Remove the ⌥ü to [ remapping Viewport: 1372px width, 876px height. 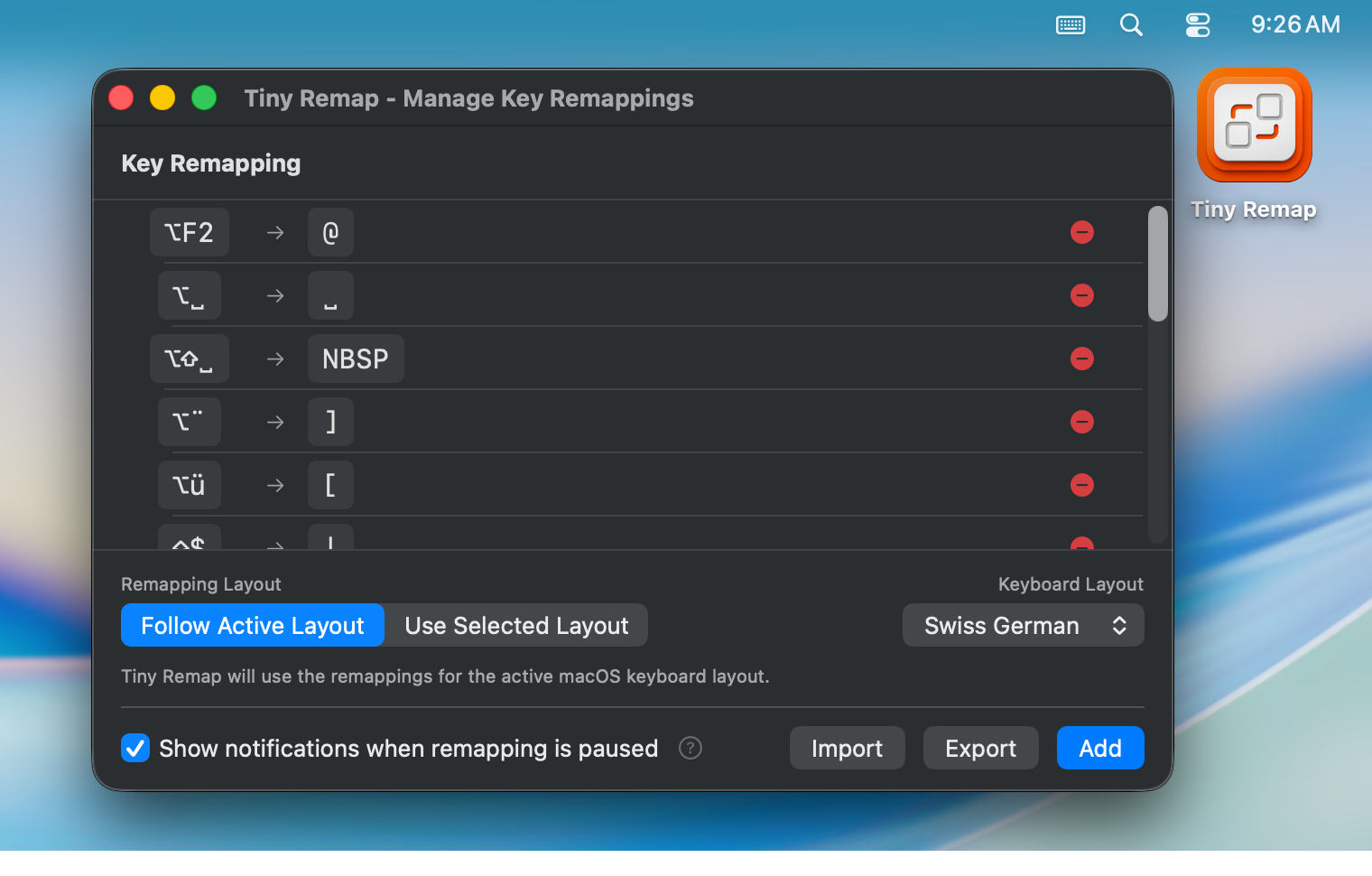tap(1082, 485)
